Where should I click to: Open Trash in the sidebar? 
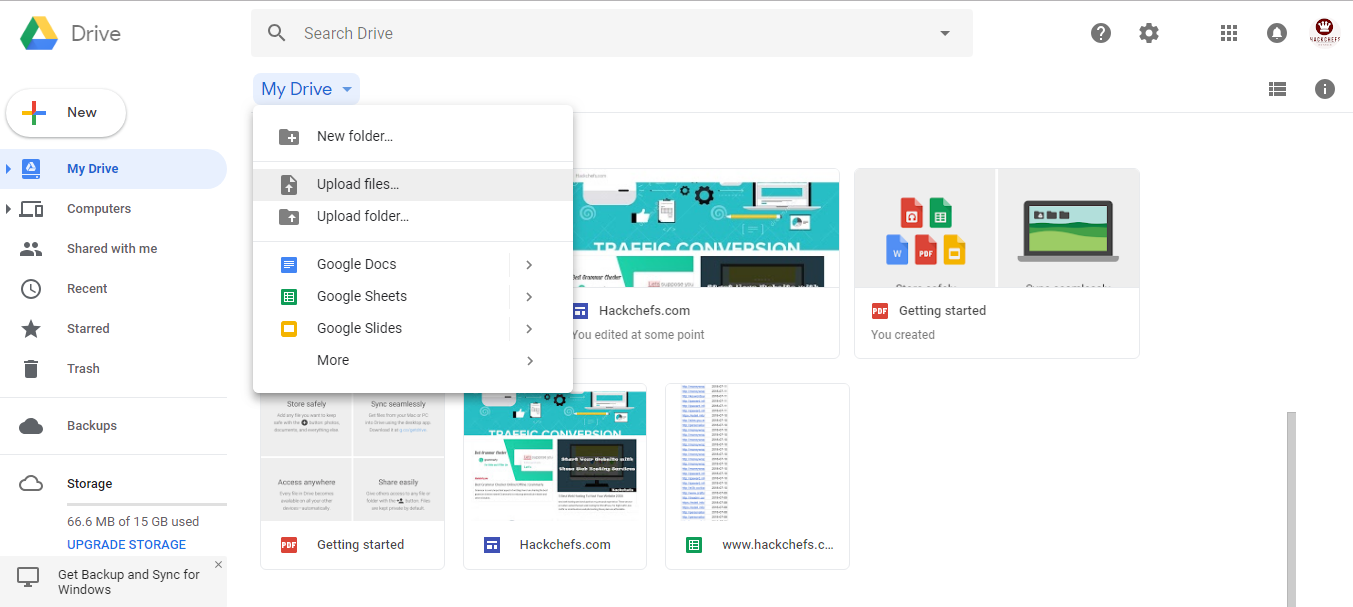[113, 368]
